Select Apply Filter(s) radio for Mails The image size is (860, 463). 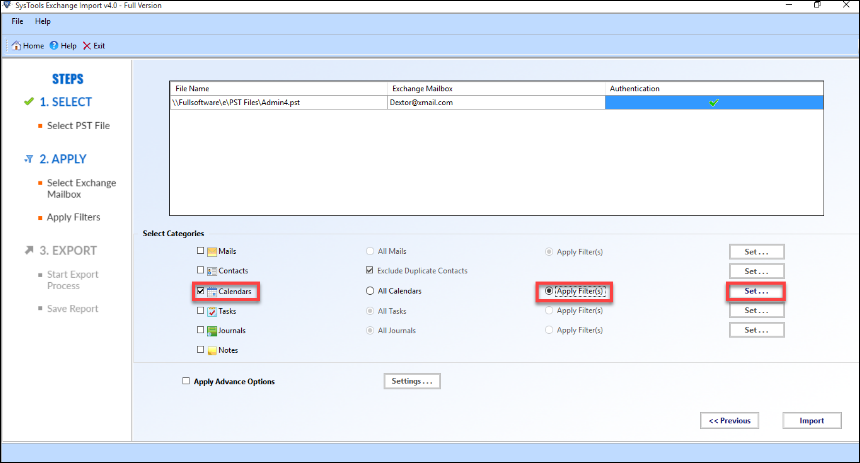(x=549, y=252)
